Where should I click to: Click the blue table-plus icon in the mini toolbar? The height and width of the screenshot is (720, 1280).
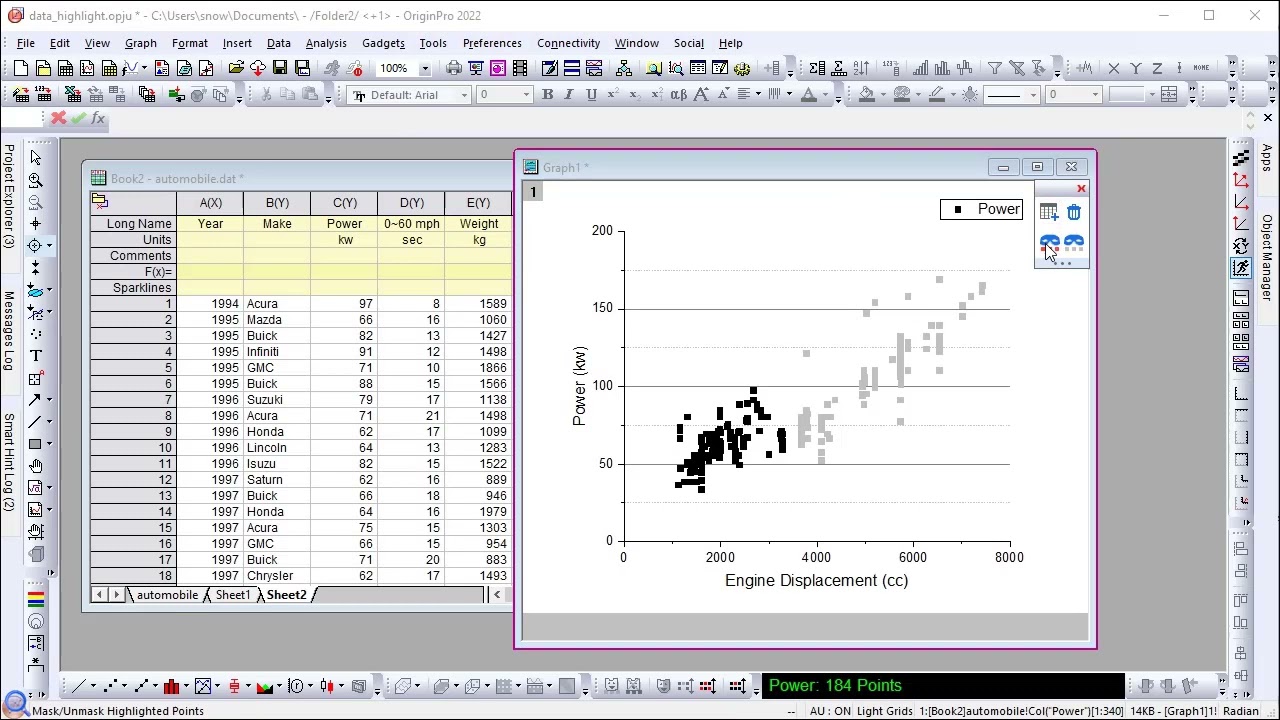click(x=1049, y=212)
